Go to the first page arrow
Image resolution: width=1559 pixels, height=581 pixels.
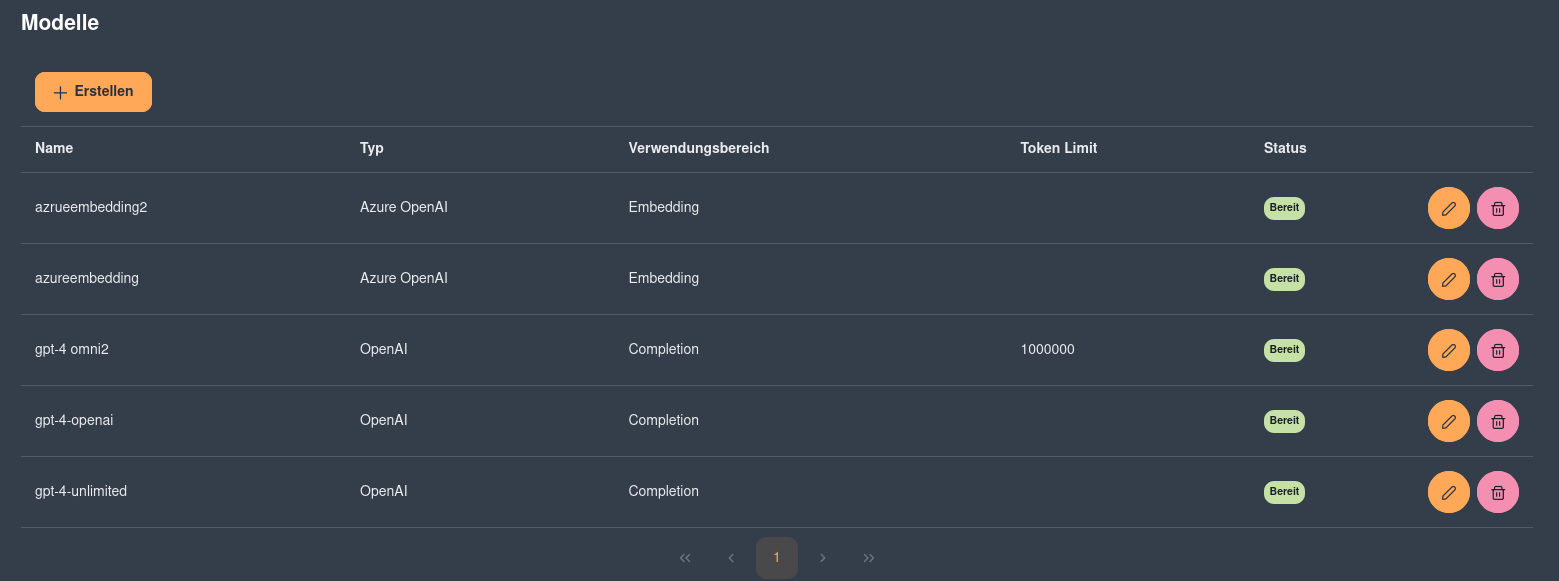tap(685, 558)
